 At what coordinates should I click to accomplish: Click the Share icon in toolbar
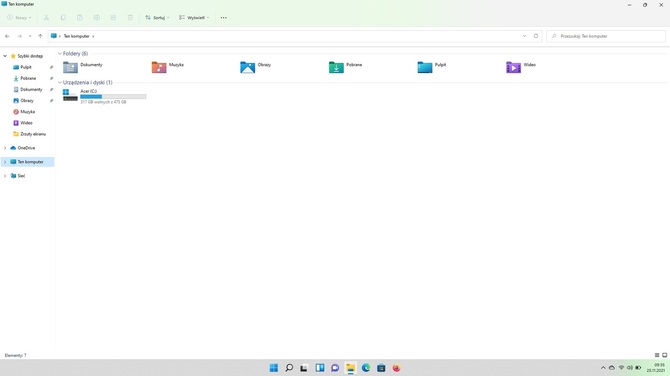(x=113, y=18)
